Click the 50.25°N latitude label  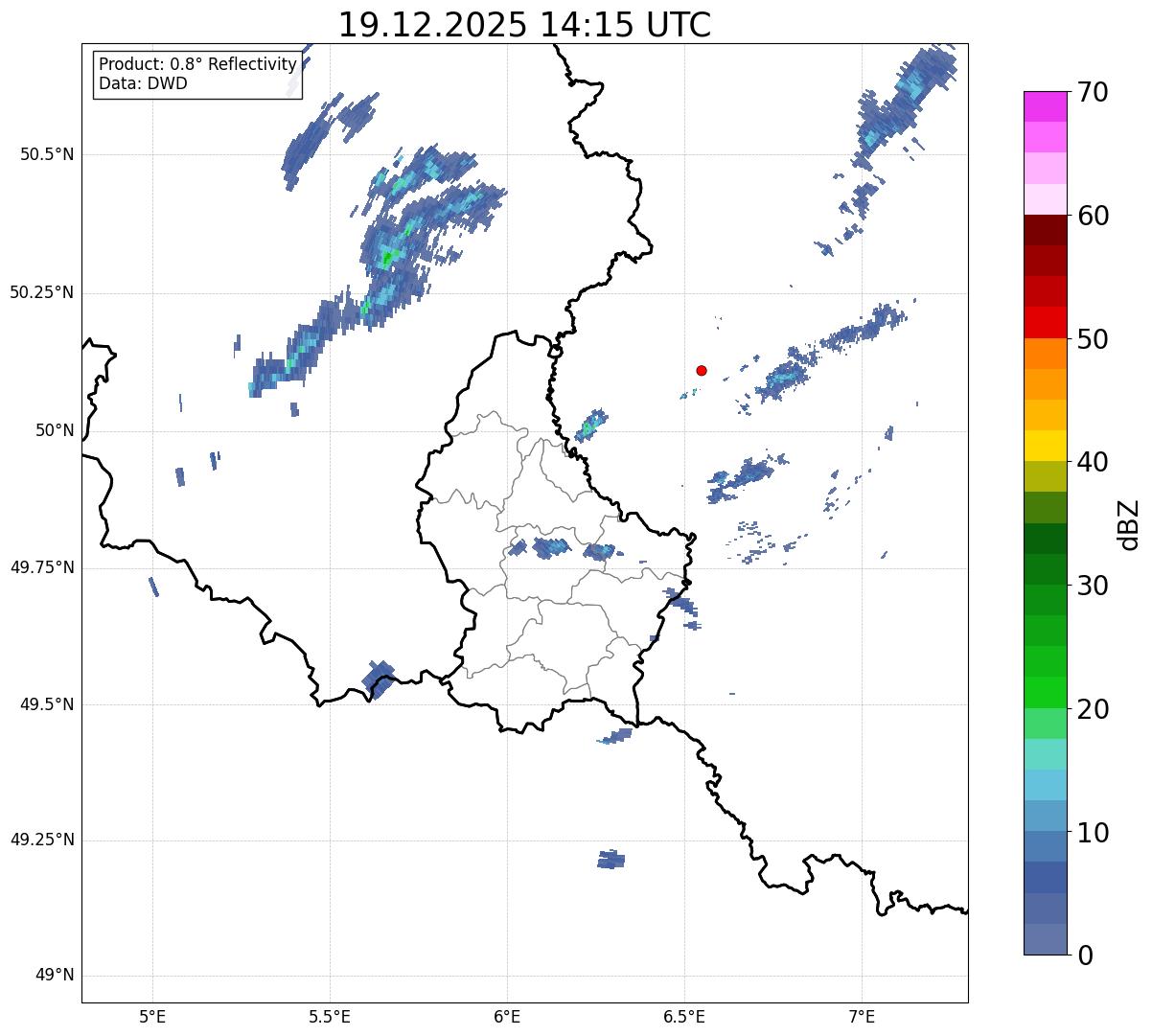41,292
